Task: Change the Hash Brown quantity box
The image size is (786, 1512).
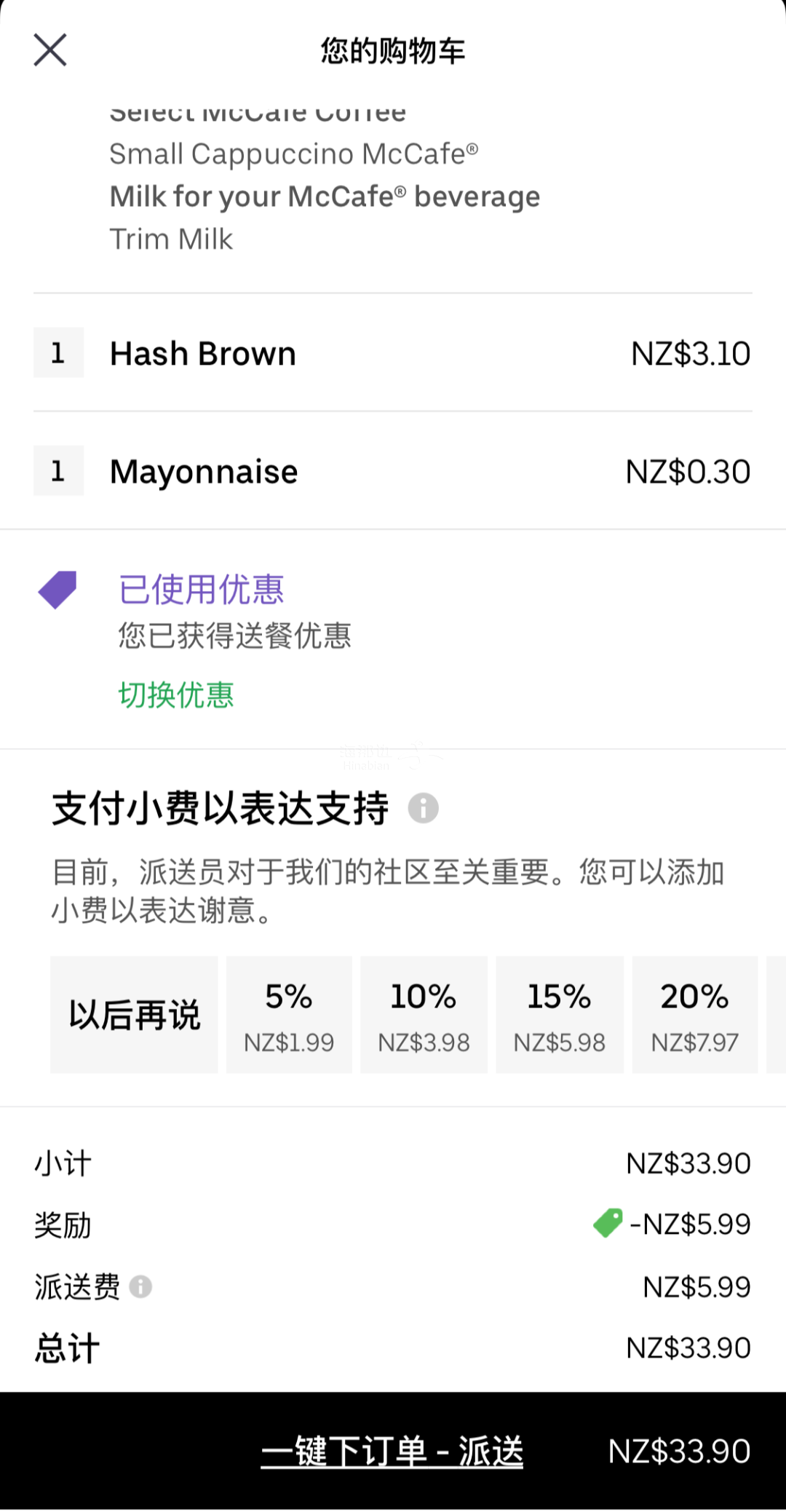Action: click(x=58, y=353)
